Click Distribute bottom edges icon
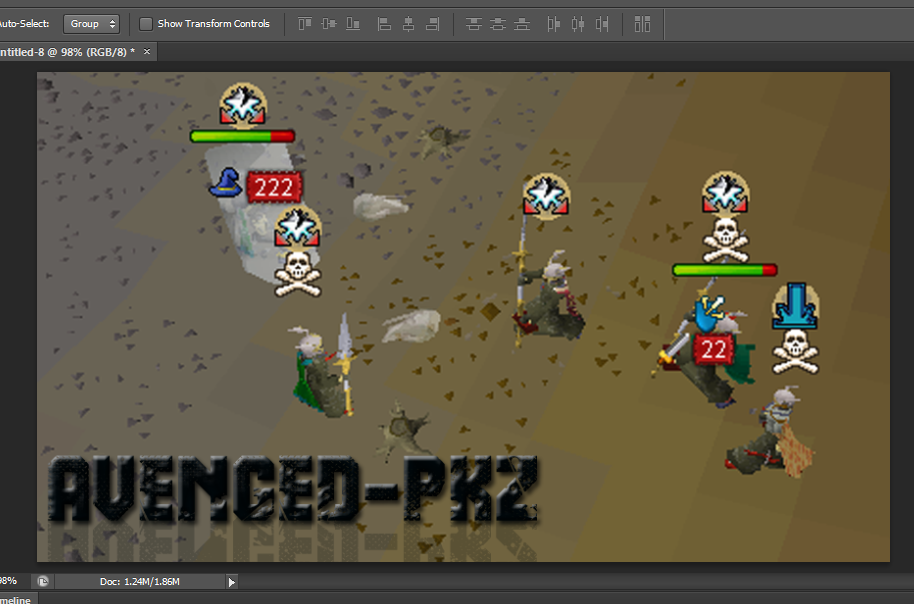 [x=522, y=24]
